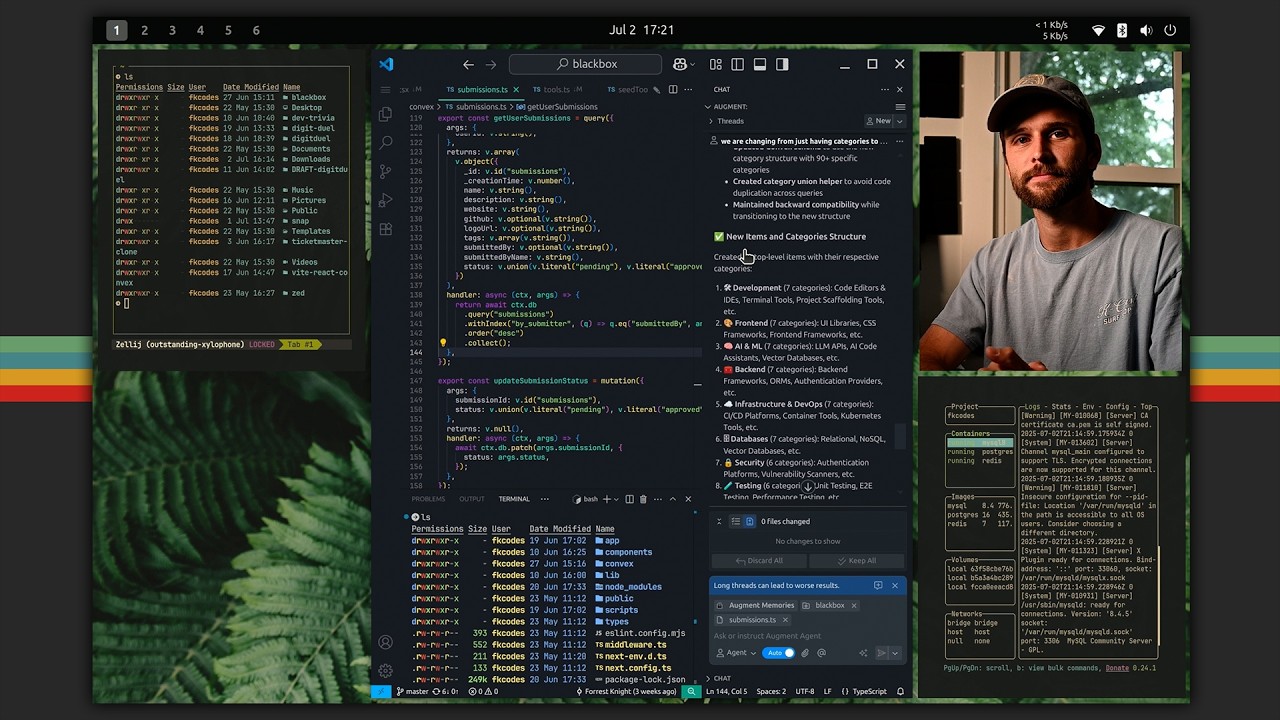The height and width of the screenshot is (720, 1280).
Task: Open notifications bell in the status bar
Action: pos(900,691)
